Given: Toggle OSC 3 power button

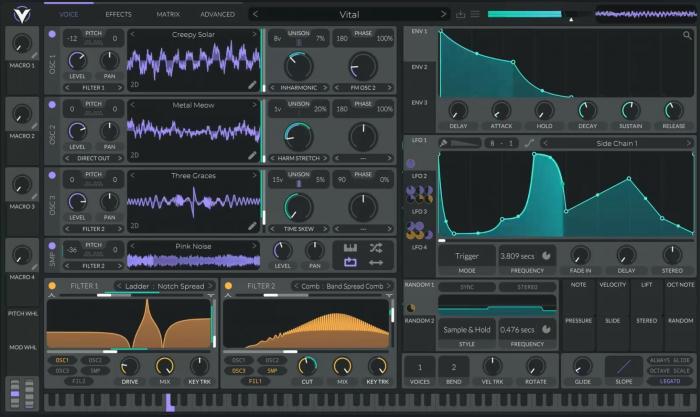Looking at the screenshot, I should [52, 175].
